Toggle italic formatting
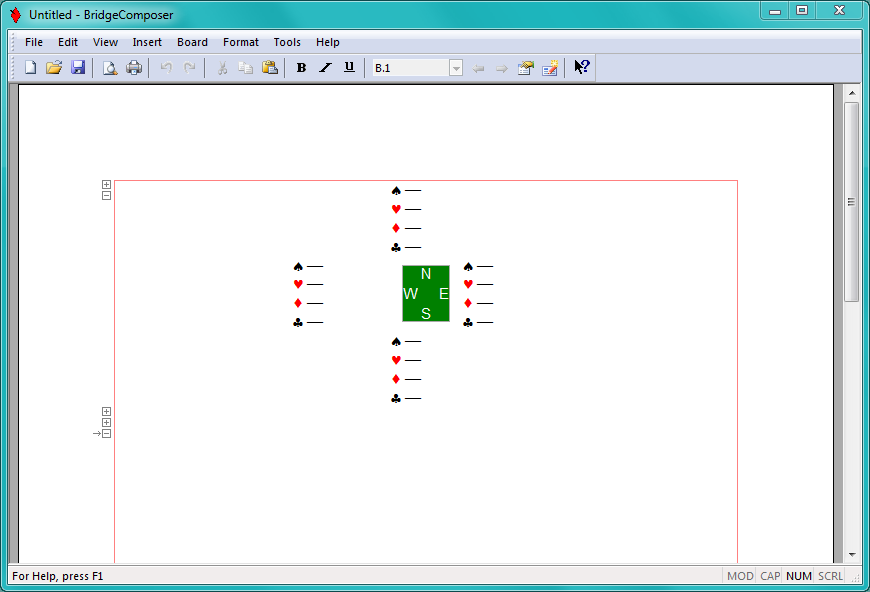This screenshot has height=592, width=870. (x=325, y=68)
